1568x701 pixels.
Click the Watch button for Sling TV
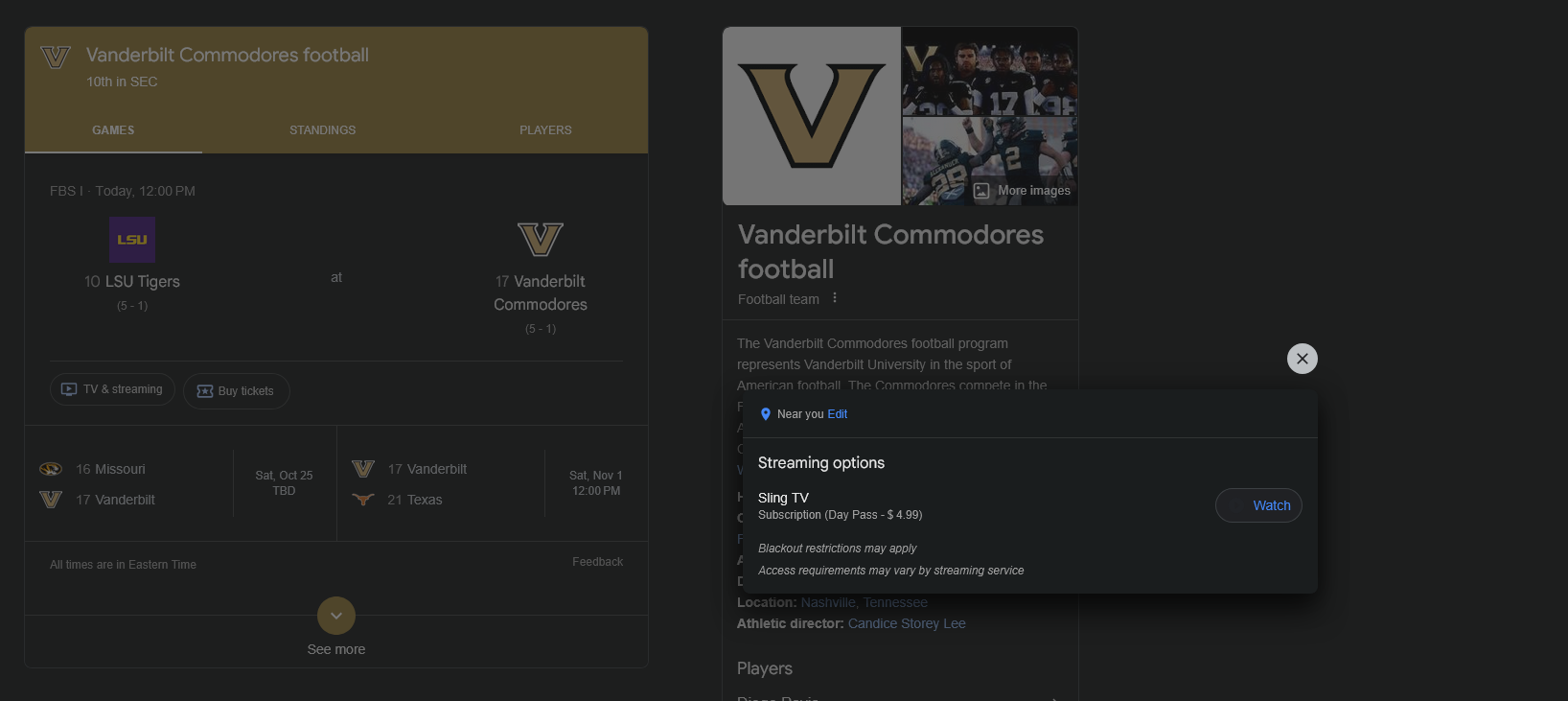1258,505
